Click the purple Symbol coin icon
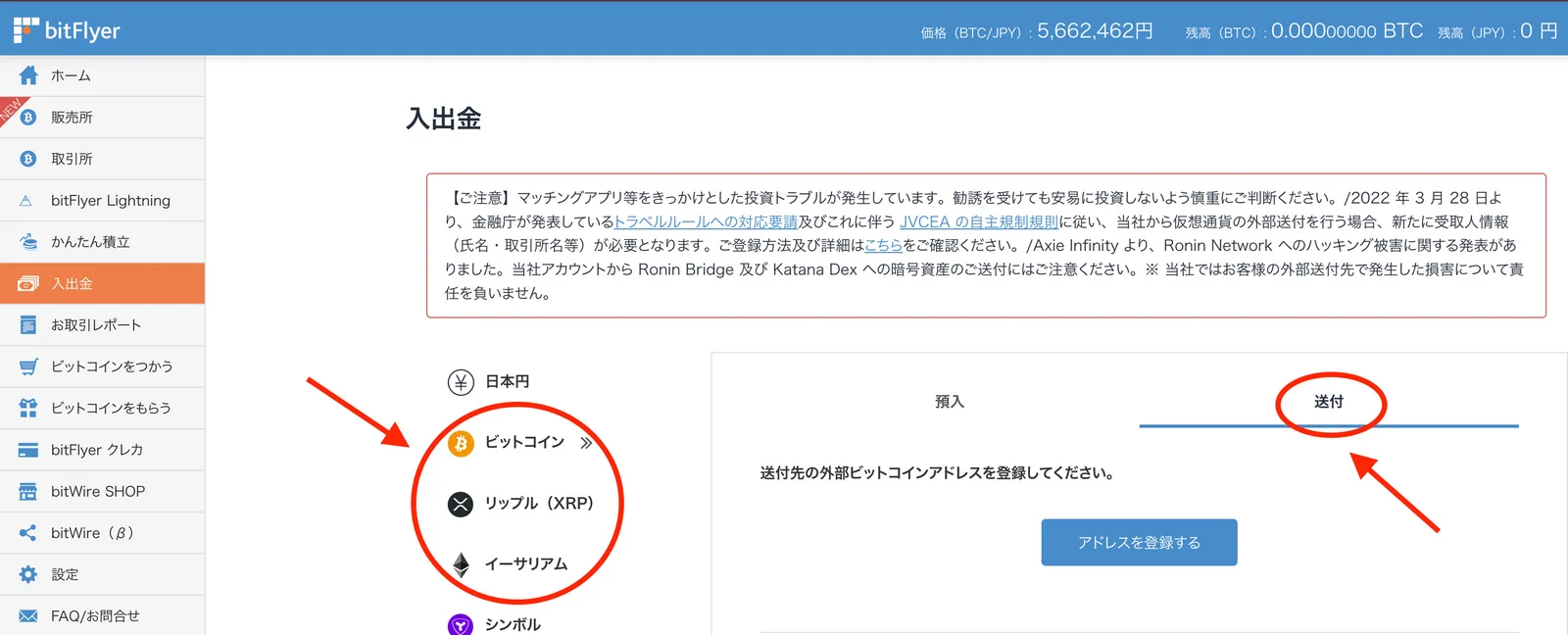The height and width of the screenshot is (635, 1568). click(x=461, y=624)
